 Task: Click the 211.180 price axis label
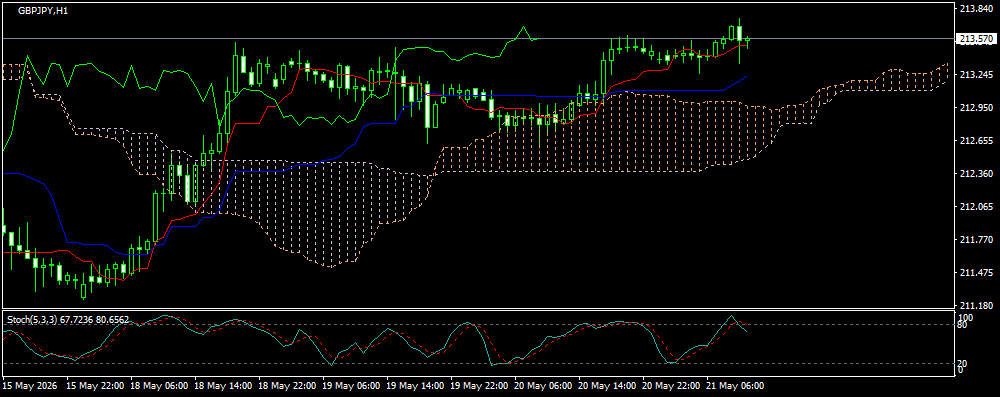[976, 305]
